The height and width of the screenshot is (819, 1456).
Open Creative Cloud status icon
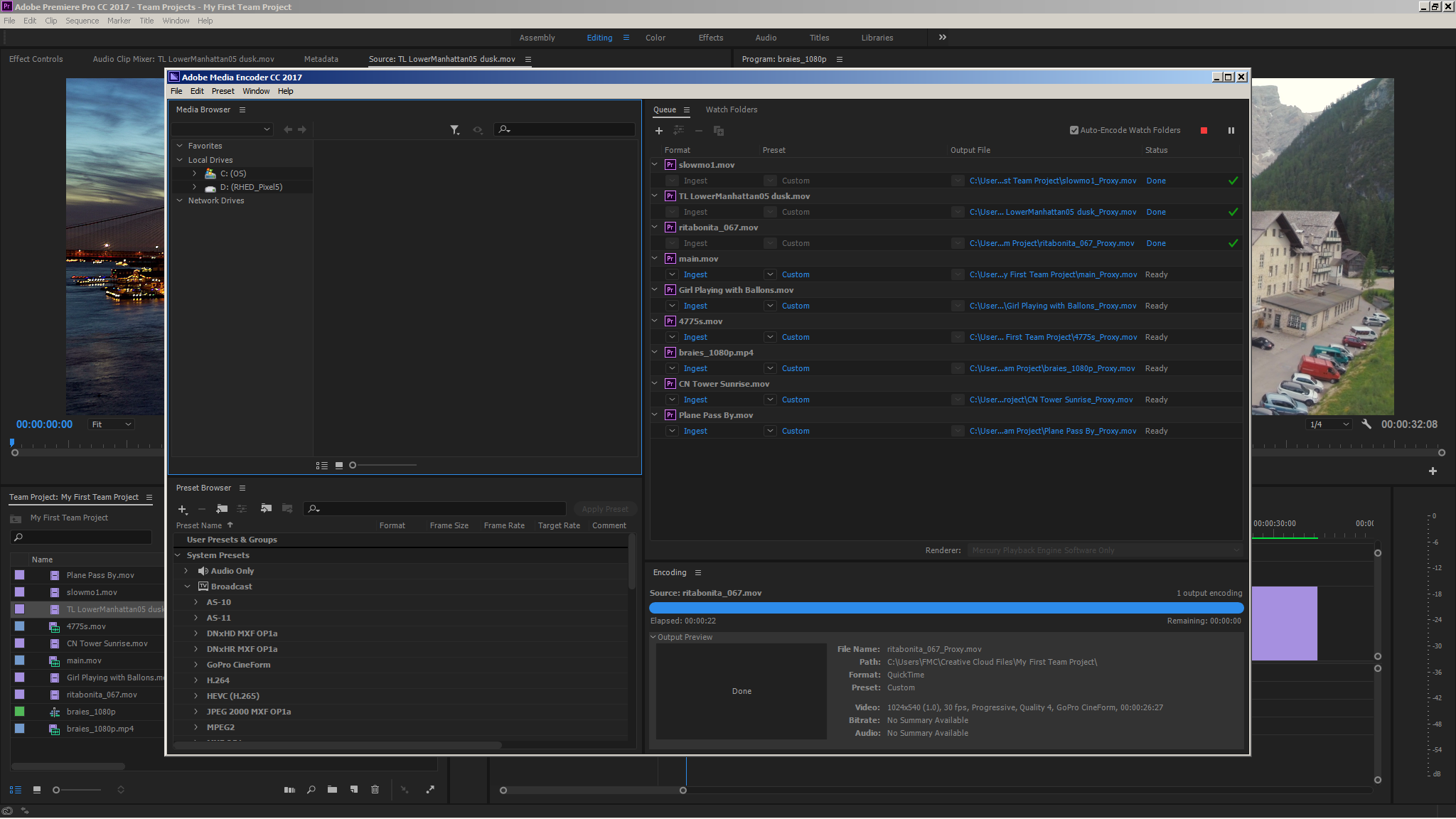(7, 811)
